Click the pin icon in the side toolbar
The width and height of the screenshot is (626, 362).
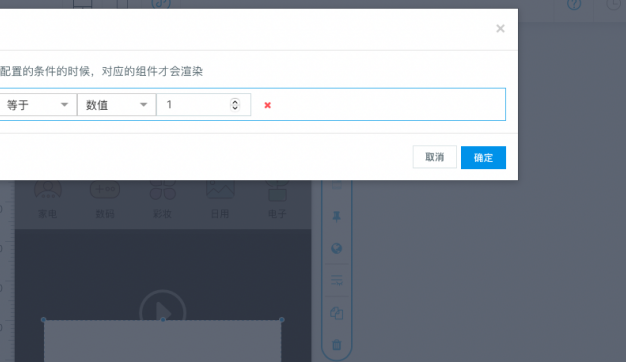click(x=337, y=217)
